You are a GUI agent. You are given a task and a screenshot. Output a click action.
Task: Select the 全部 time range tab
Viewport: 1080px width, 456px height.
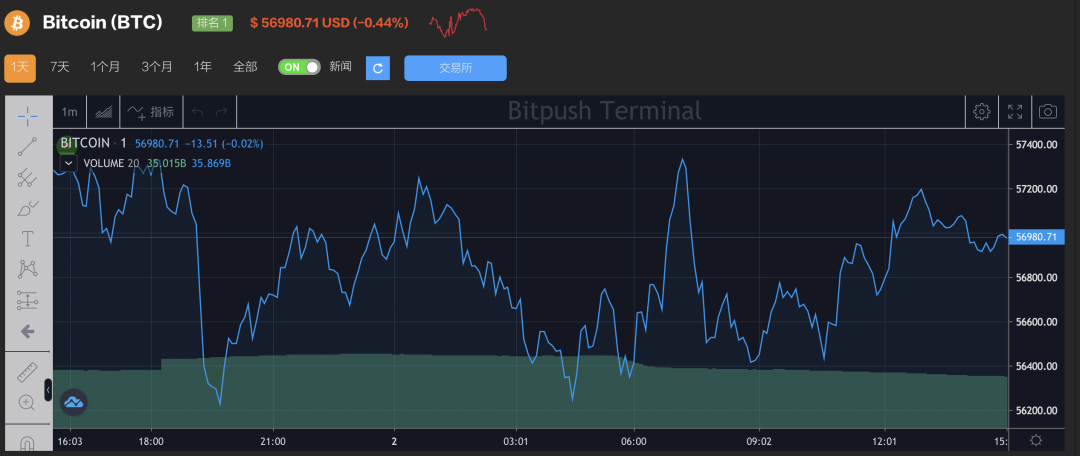click(x=245, y=68)
